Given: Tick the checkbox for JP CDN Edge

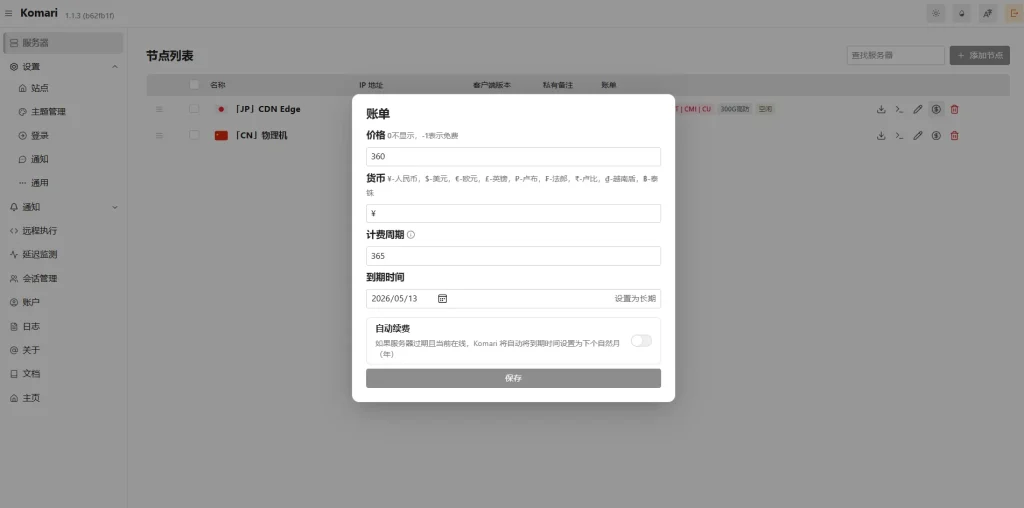Looking at the screenshot, I should coord(194,109).
